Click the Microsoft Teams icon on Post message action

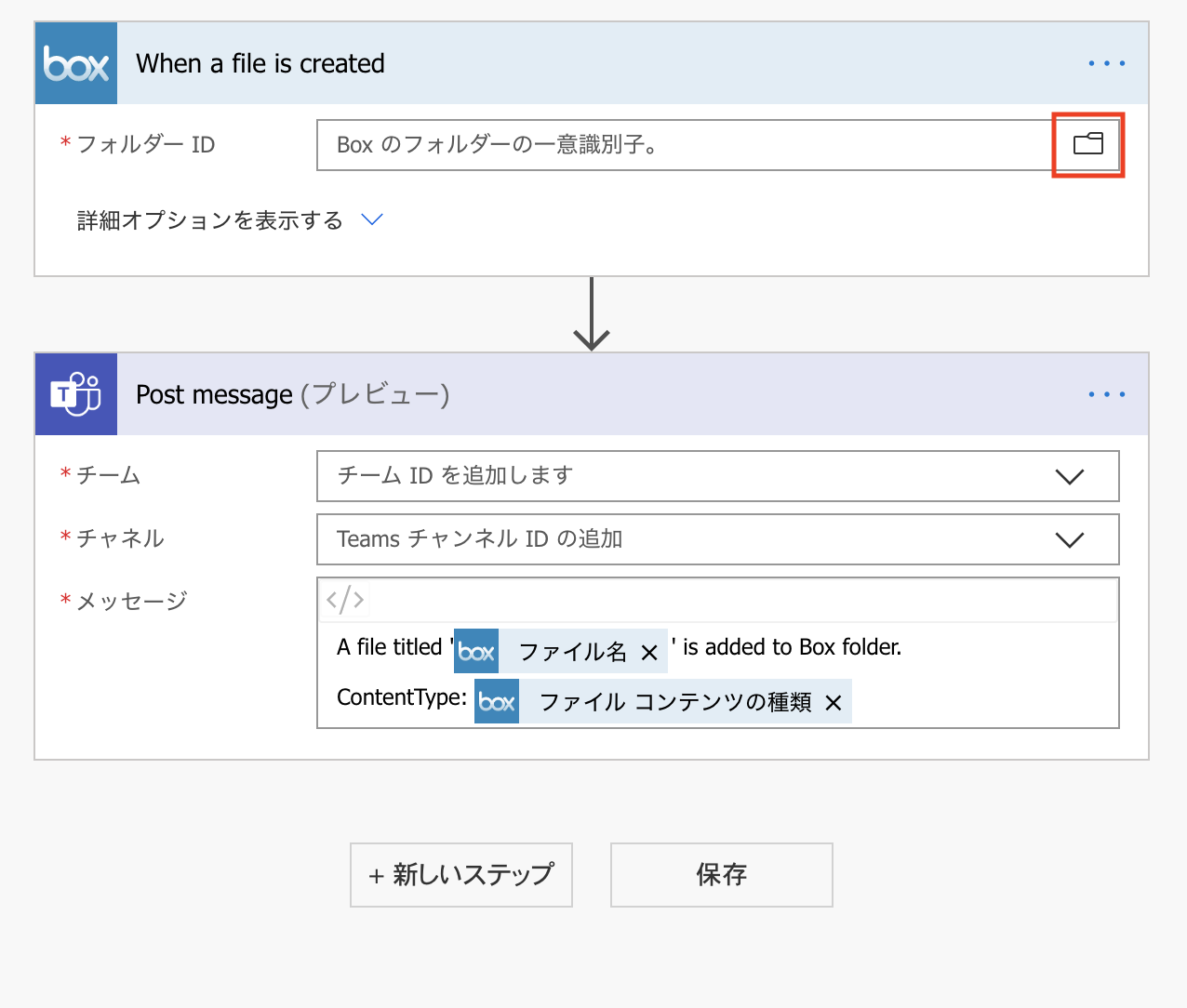[75, 393]
